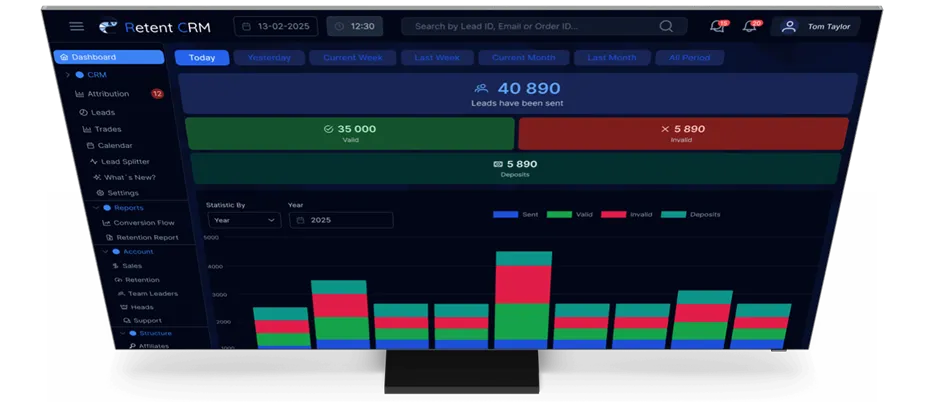
Task: Open Dashboard in the sidebar
Action: coord(109,57)
